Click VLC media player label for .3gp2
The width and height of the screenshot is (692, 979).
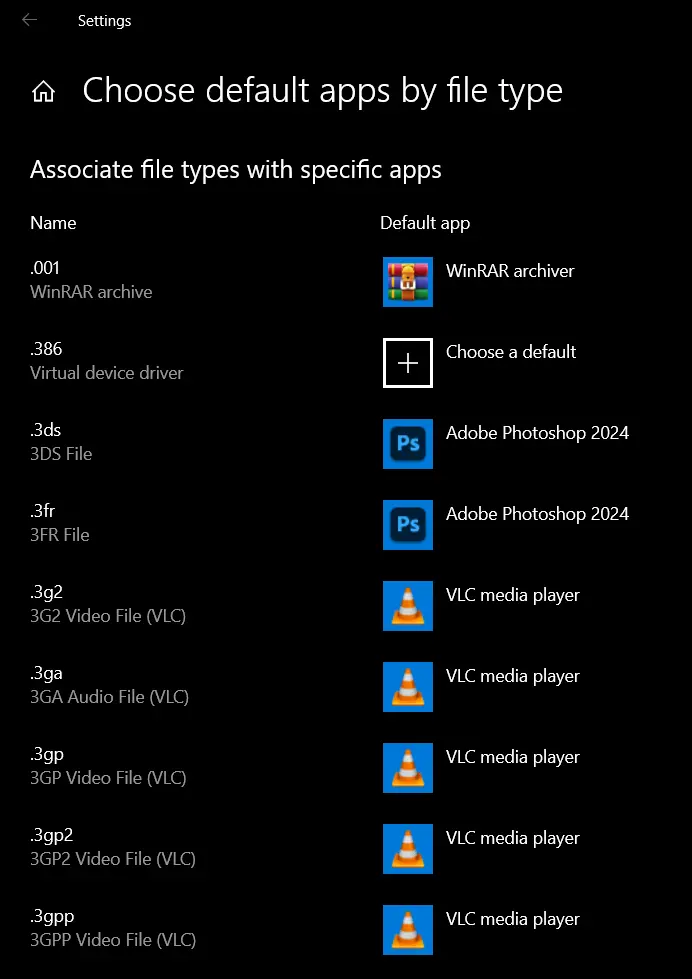513,838
